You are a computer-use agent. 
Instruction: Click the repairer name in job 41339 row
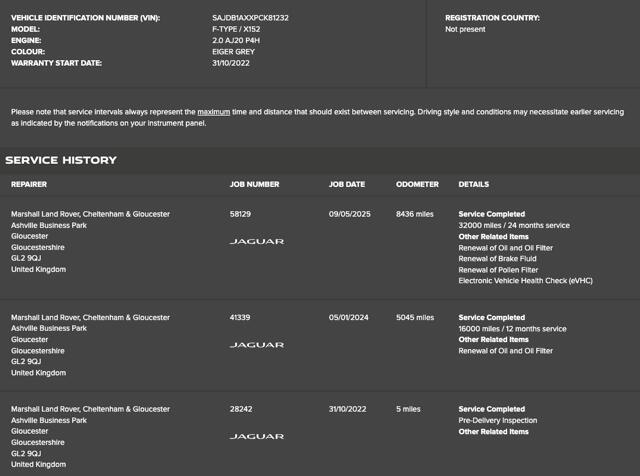point(90,318)
